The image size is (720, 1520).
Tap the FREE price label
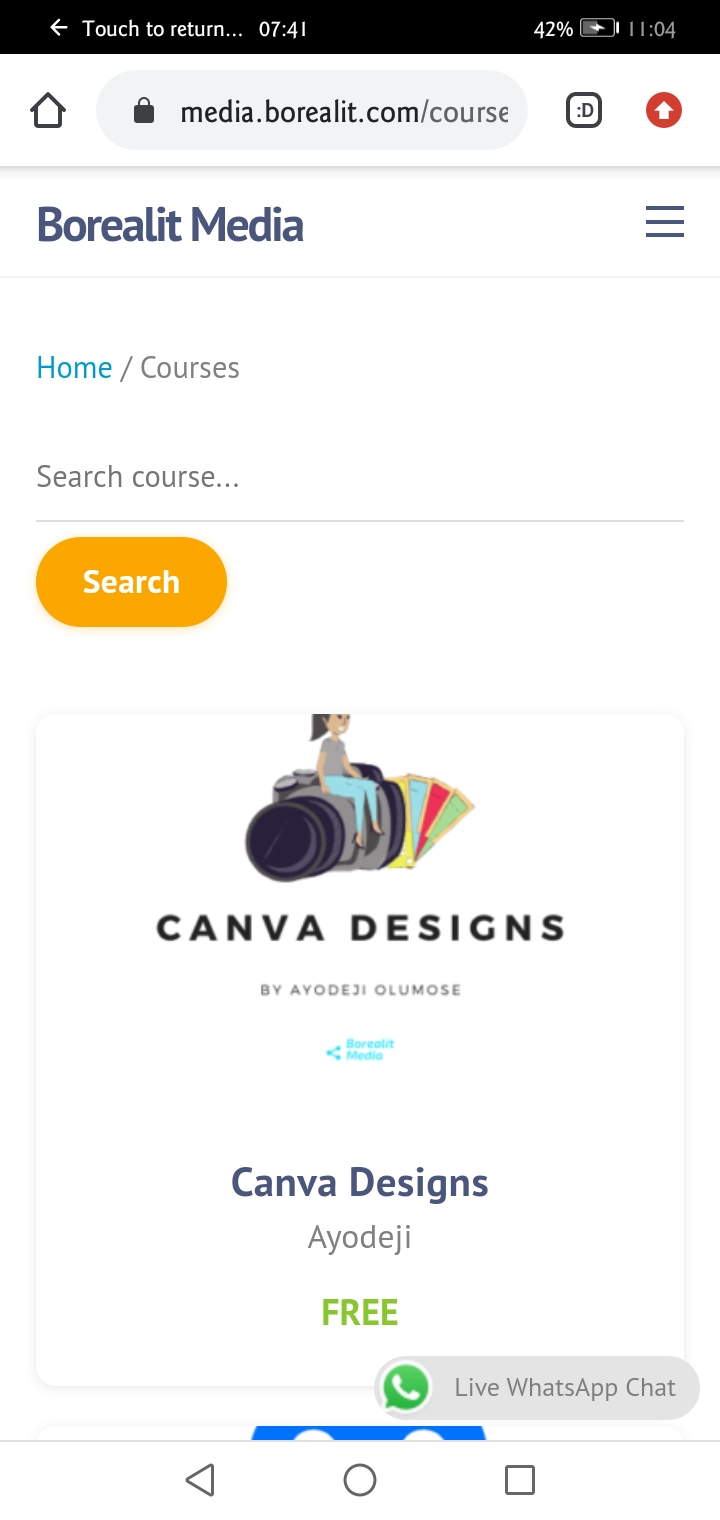[x=360, y=1312]
